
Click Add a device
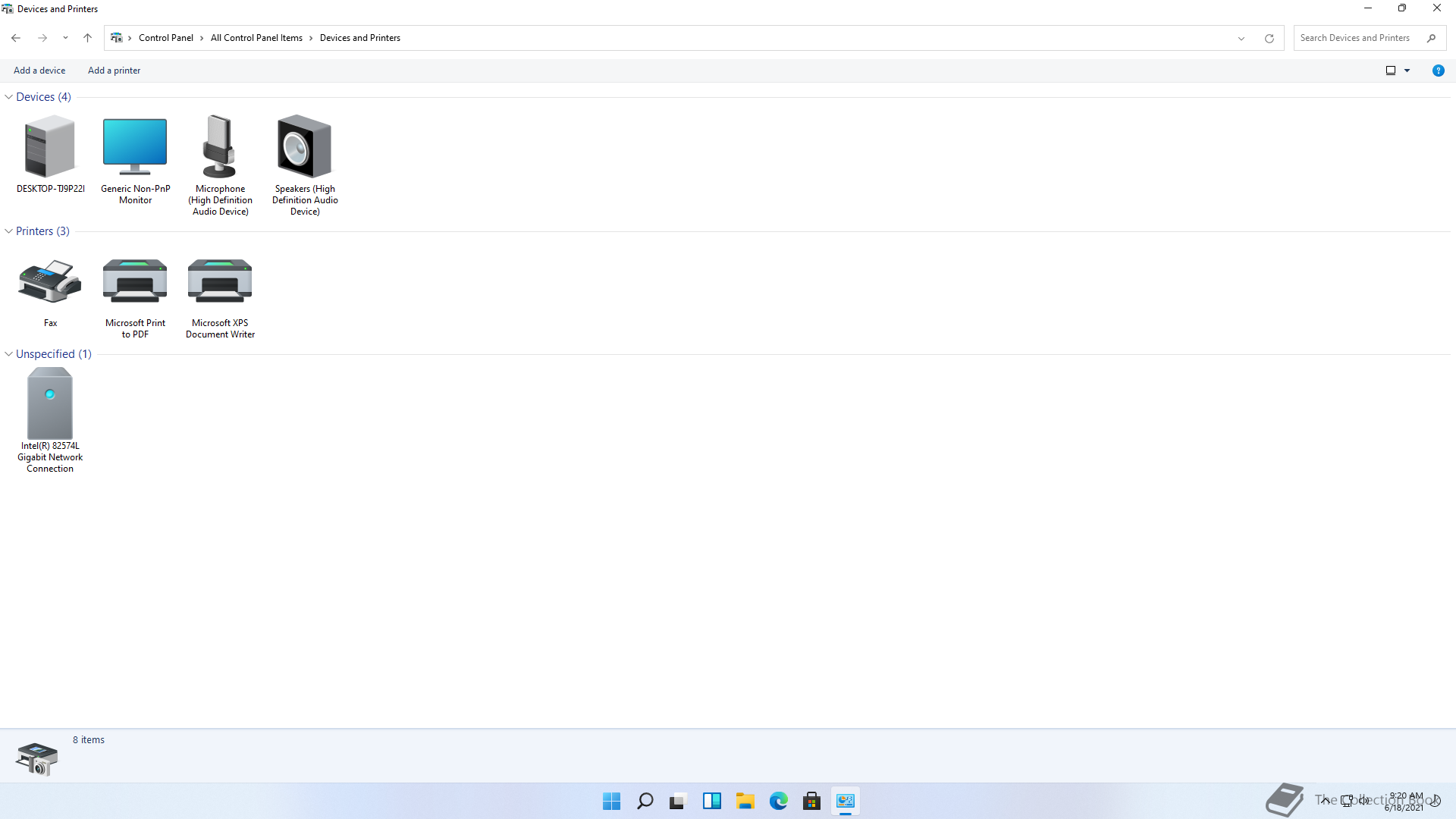point(39,71)
